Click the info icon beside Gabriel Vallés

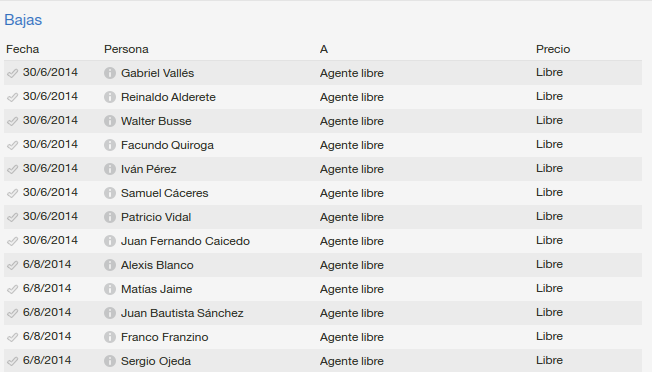pos(109,73)
